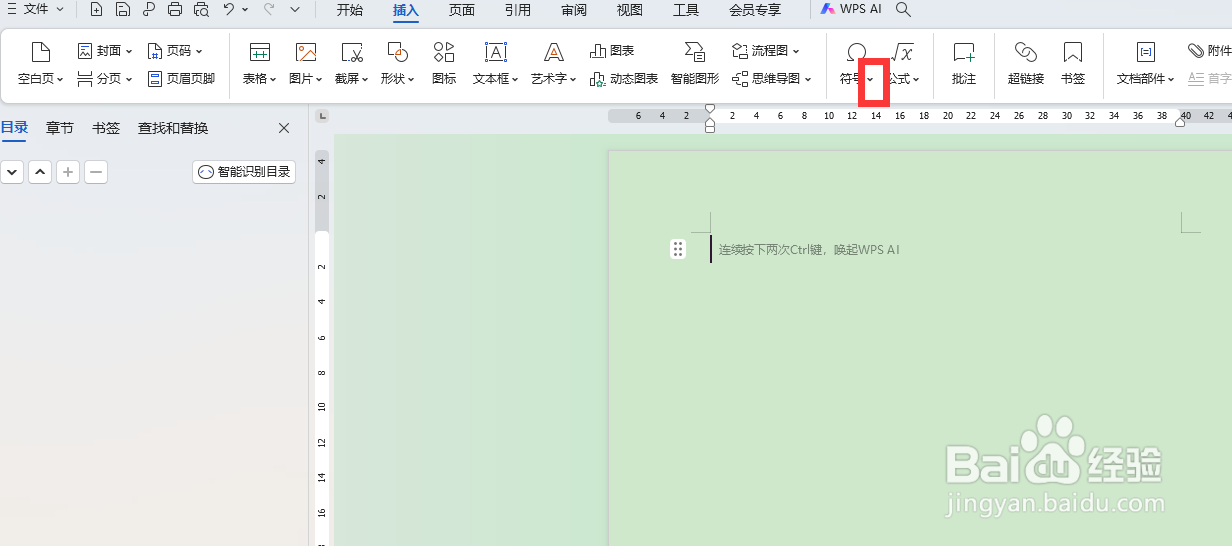The image size is (1232, 546).
Task: Expand the quick access toolbar customize chevron
Action: [x=295, y=10]
